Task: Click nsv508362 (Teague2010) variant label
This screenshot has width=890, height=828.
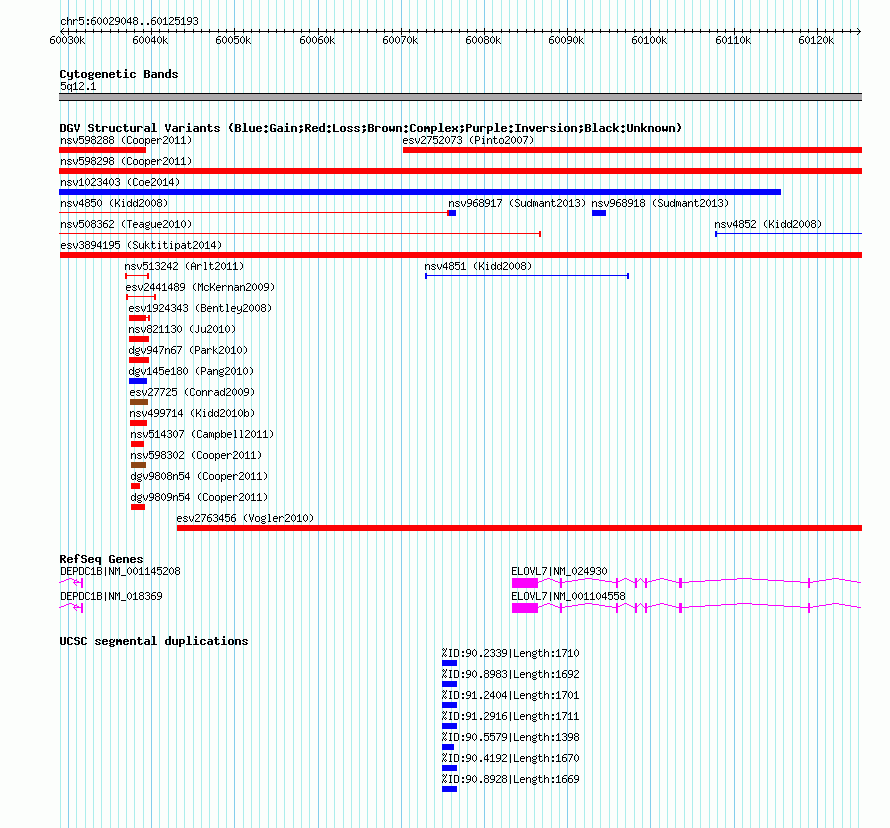Action: click(126, 224)
